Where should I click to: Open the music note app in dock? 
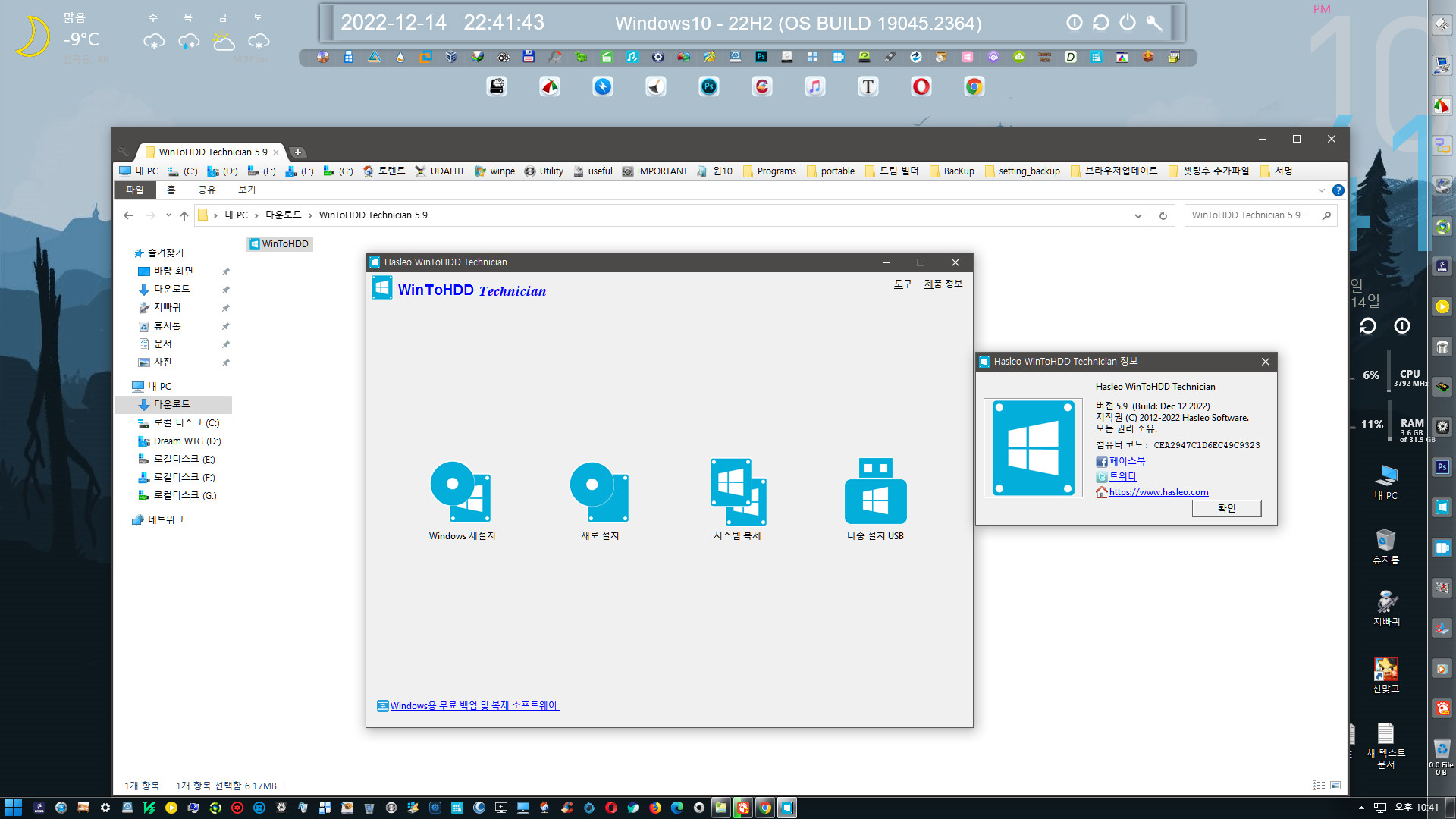pos(815,86)
